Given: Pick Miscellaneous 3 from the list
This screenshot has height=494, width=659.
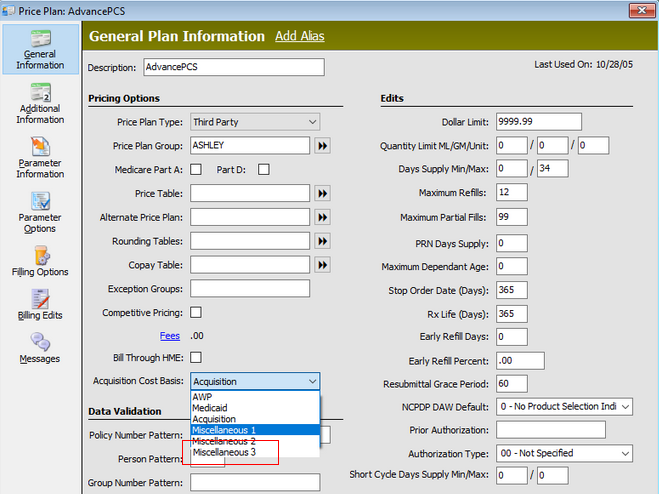Looking at the screenshot, I should pos(255,452).
